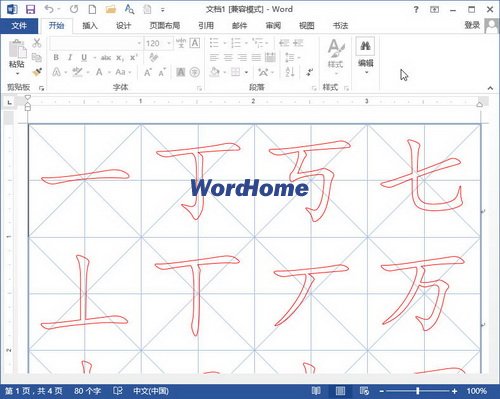Click the 100% zoom level
The height and width of the screenshot is (399, 500).
pos(477,391)
